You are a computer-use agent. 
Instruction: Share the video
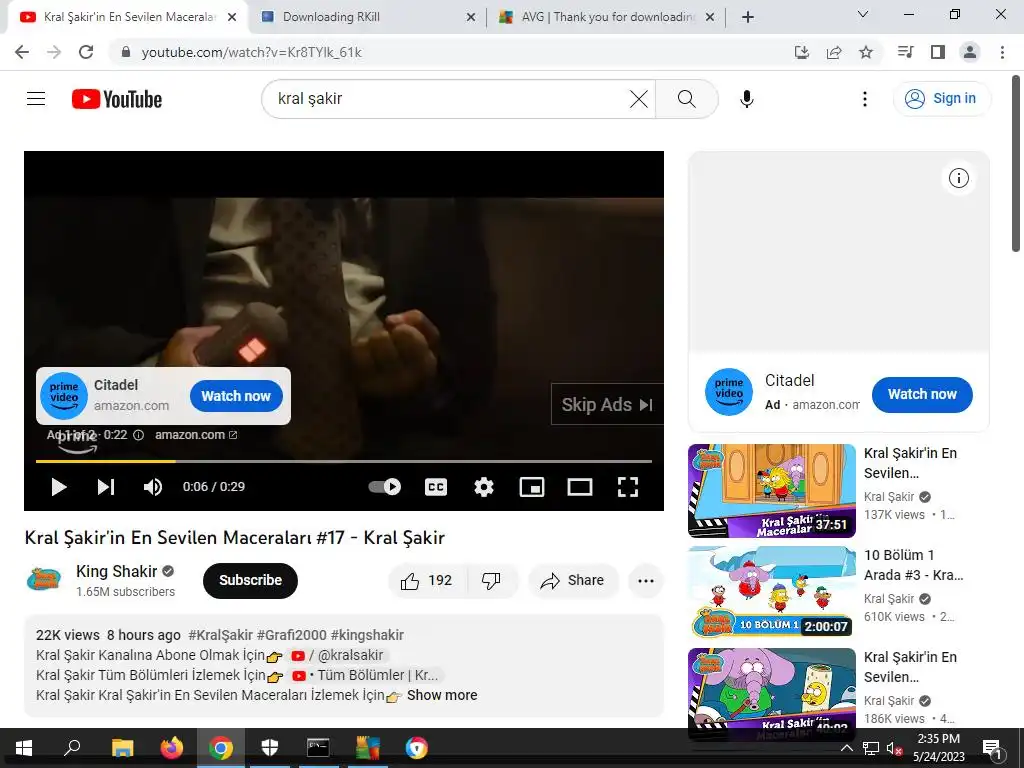[572, 580]
